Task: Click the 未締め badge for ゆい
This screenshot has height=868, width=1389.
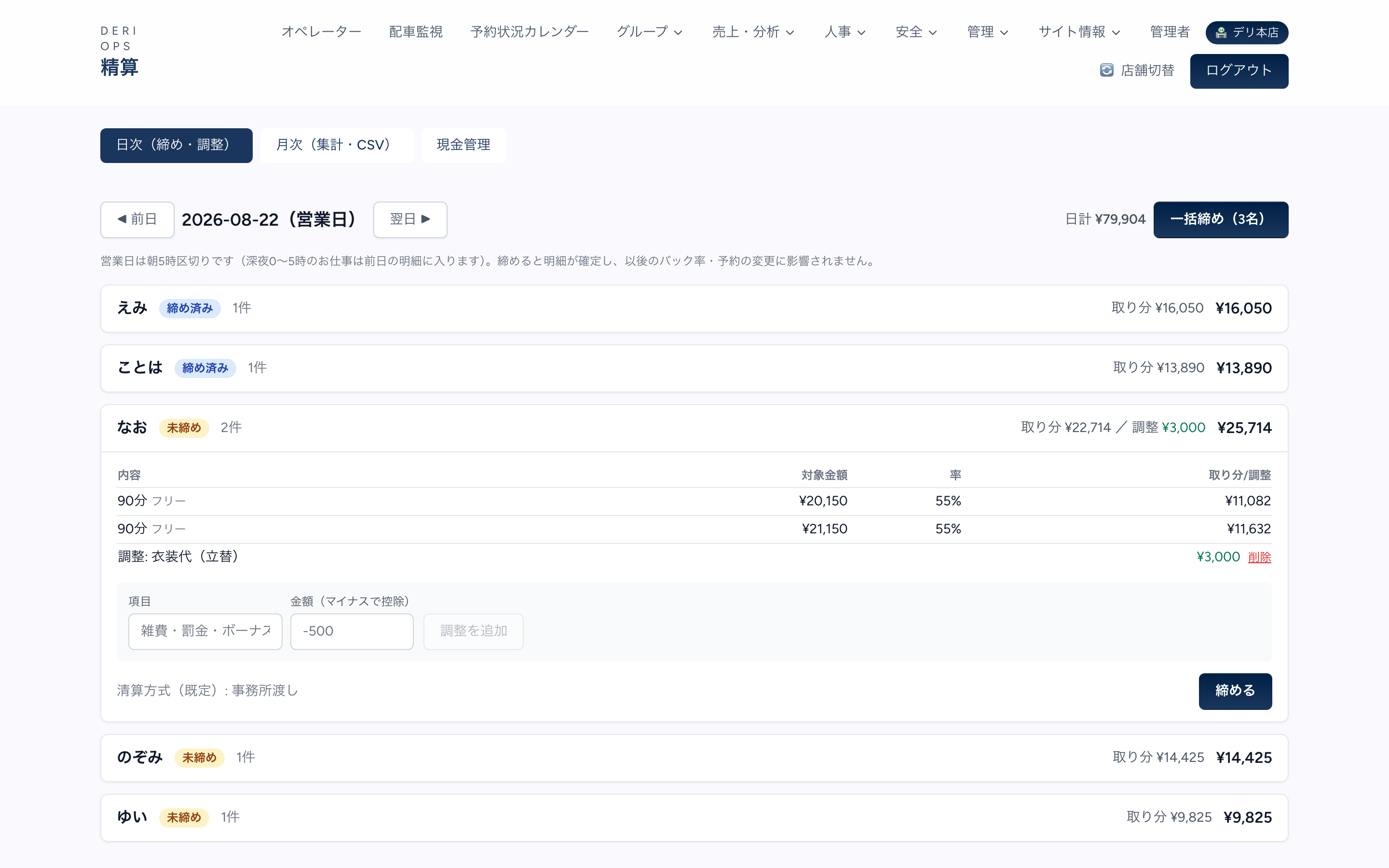Action: [x=184, y=817]
